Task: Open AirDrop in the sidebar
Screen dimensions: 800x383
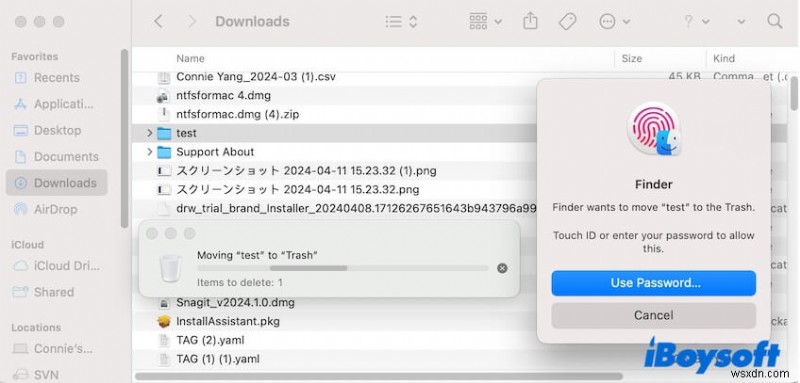Action: 57,209
